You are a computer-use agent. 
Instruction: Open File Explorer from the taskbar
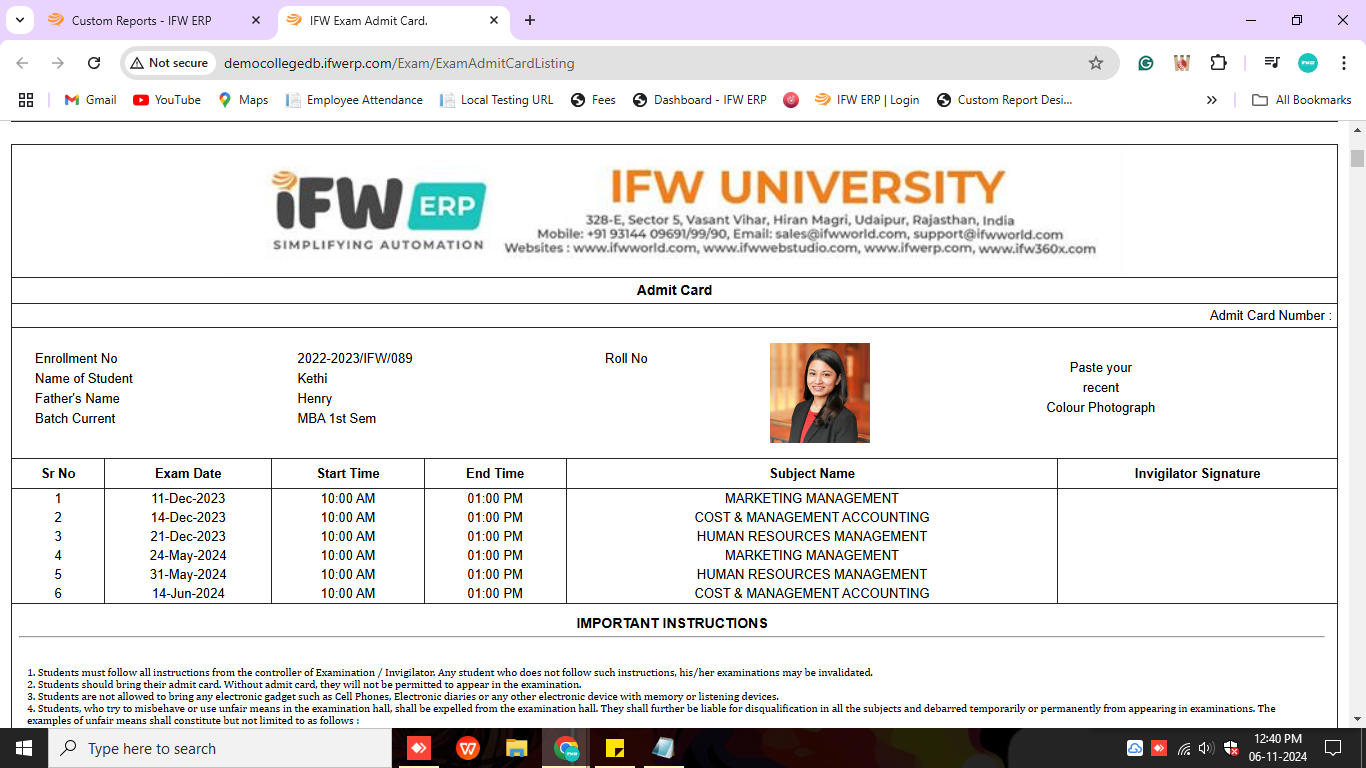516,748
